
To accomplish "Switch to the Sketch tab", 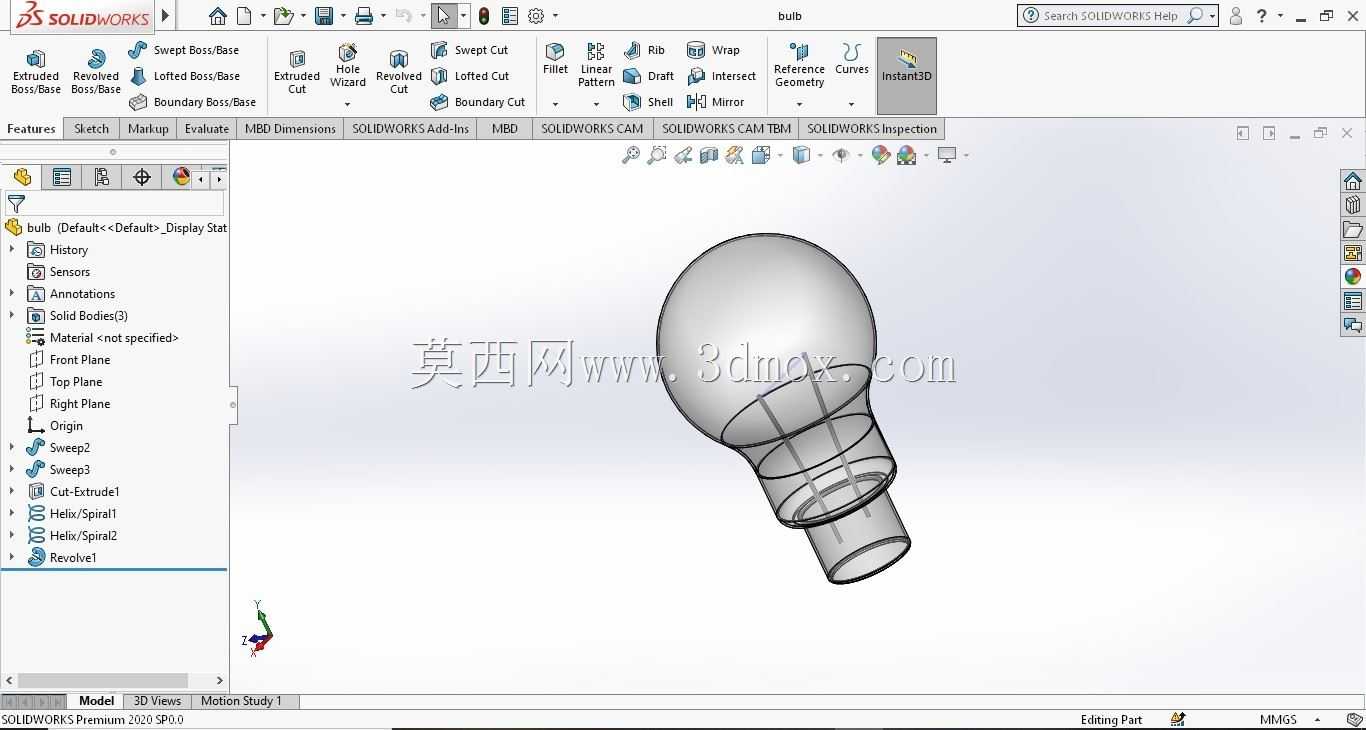I will tap(91, 129).
